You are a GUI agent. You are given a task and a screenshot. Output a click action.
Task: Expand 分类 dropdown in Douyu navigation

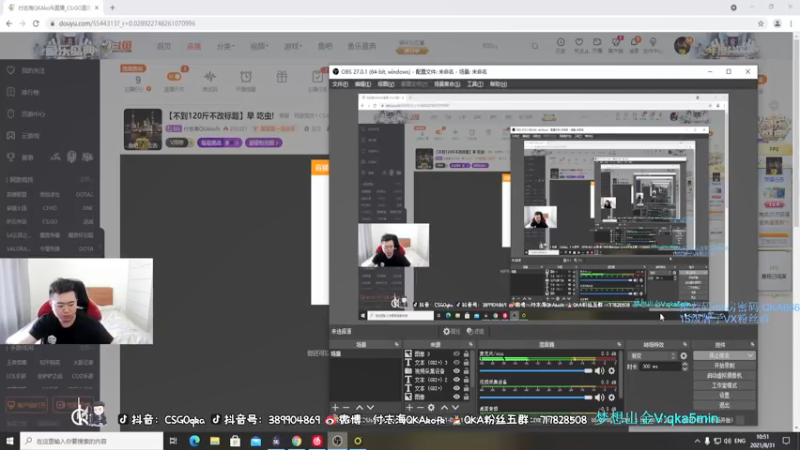point(225,46)
